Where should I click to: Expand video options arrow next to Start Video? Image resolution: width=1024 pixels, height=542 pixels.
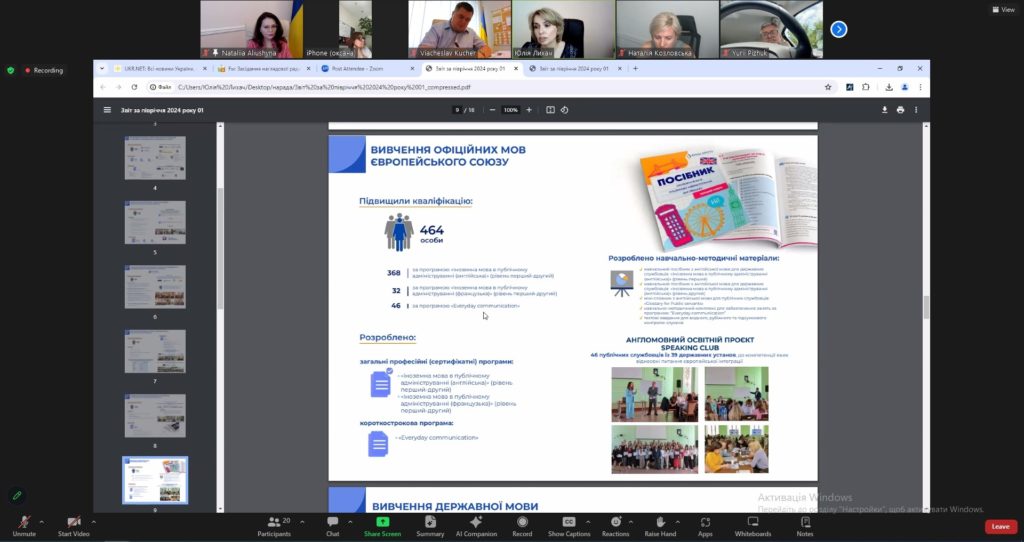[93, 522]
